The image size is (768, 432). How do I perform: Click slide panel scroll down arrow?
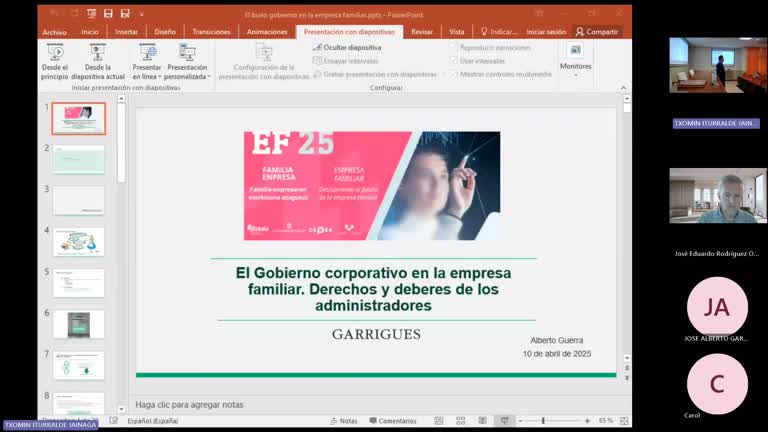pyautogui.click(x=121, y=409)
